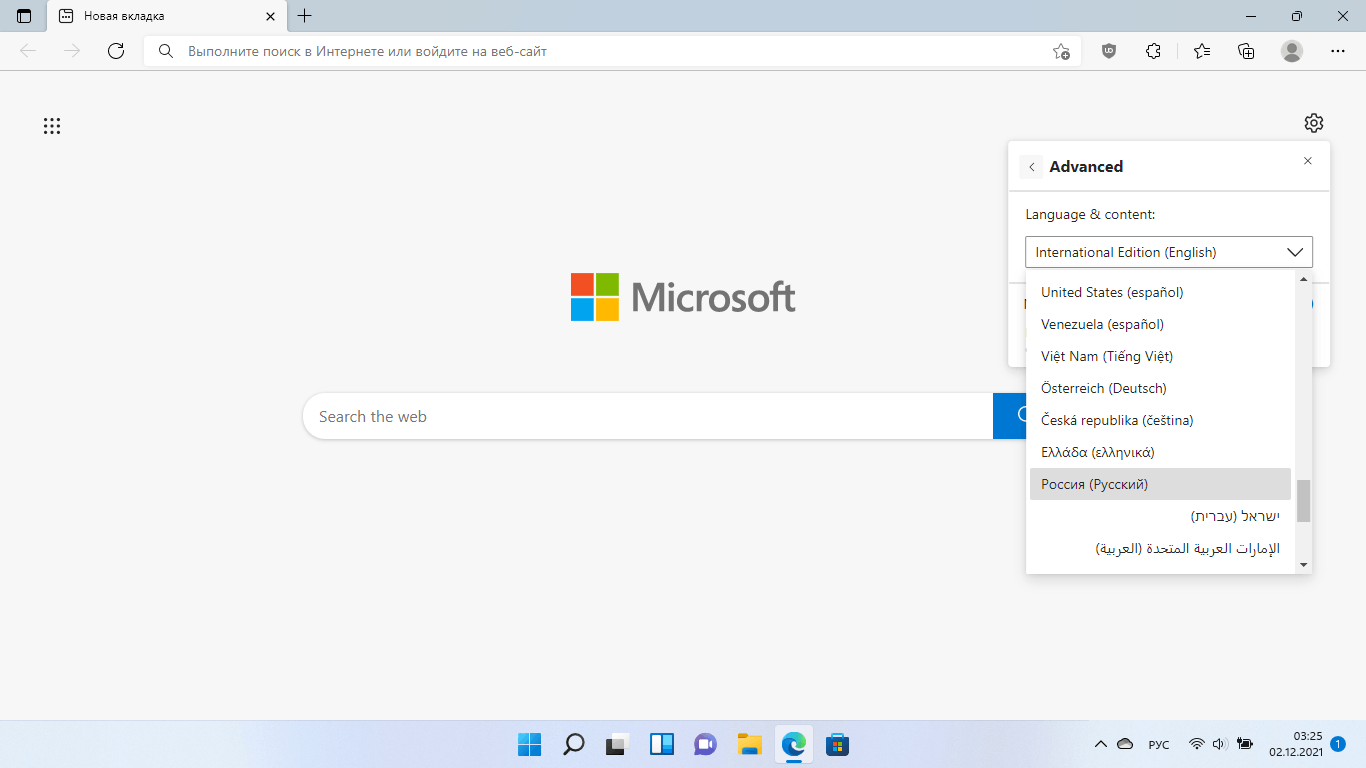The width and height of the screenshot is (1366, 768).
Task: Open the clock and date 03:25
Action: (x=1295, y=743)
